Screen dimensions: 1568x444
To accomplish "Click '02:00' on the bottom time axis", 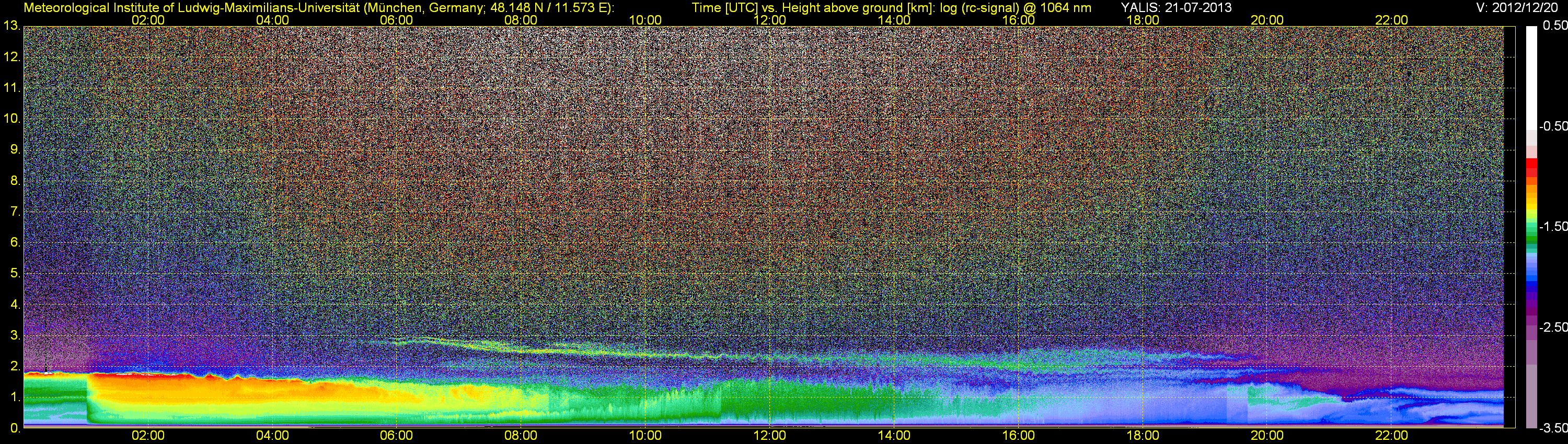I will pos(148,436).
